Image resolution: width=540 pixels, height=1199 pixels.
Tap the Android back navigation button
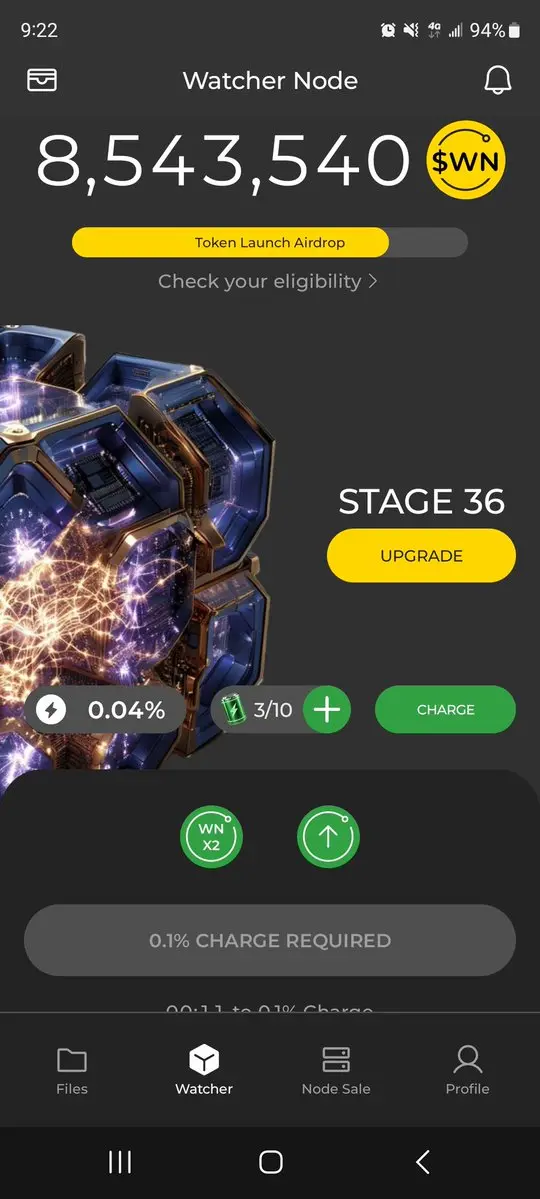422,1162
